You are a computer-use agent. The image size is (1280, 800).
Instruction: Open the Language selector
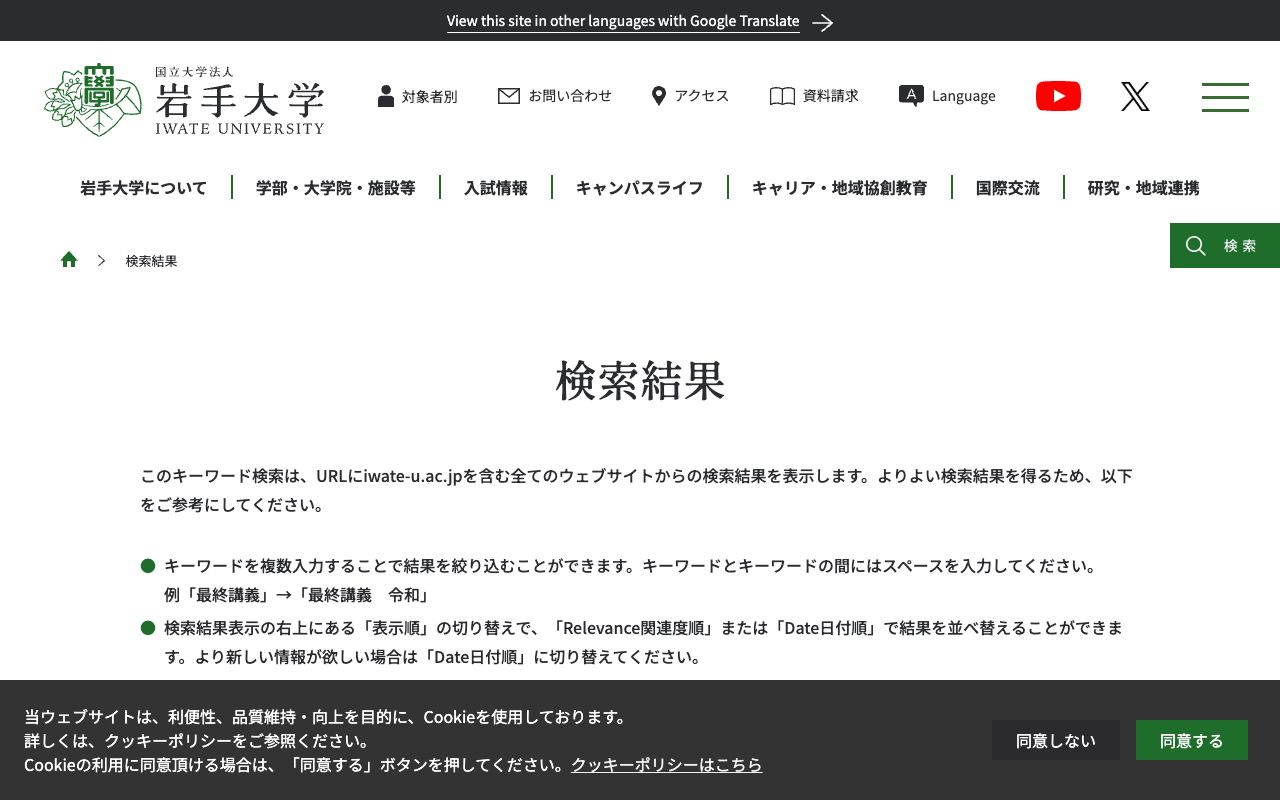point(946,95)
